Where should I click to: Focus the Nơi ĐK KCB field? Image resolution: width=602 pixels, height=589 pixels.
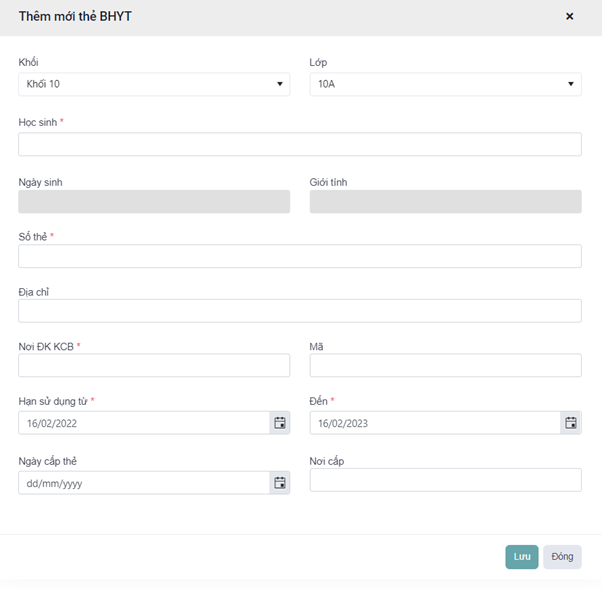pyautogui.click(x=154, y=365)
